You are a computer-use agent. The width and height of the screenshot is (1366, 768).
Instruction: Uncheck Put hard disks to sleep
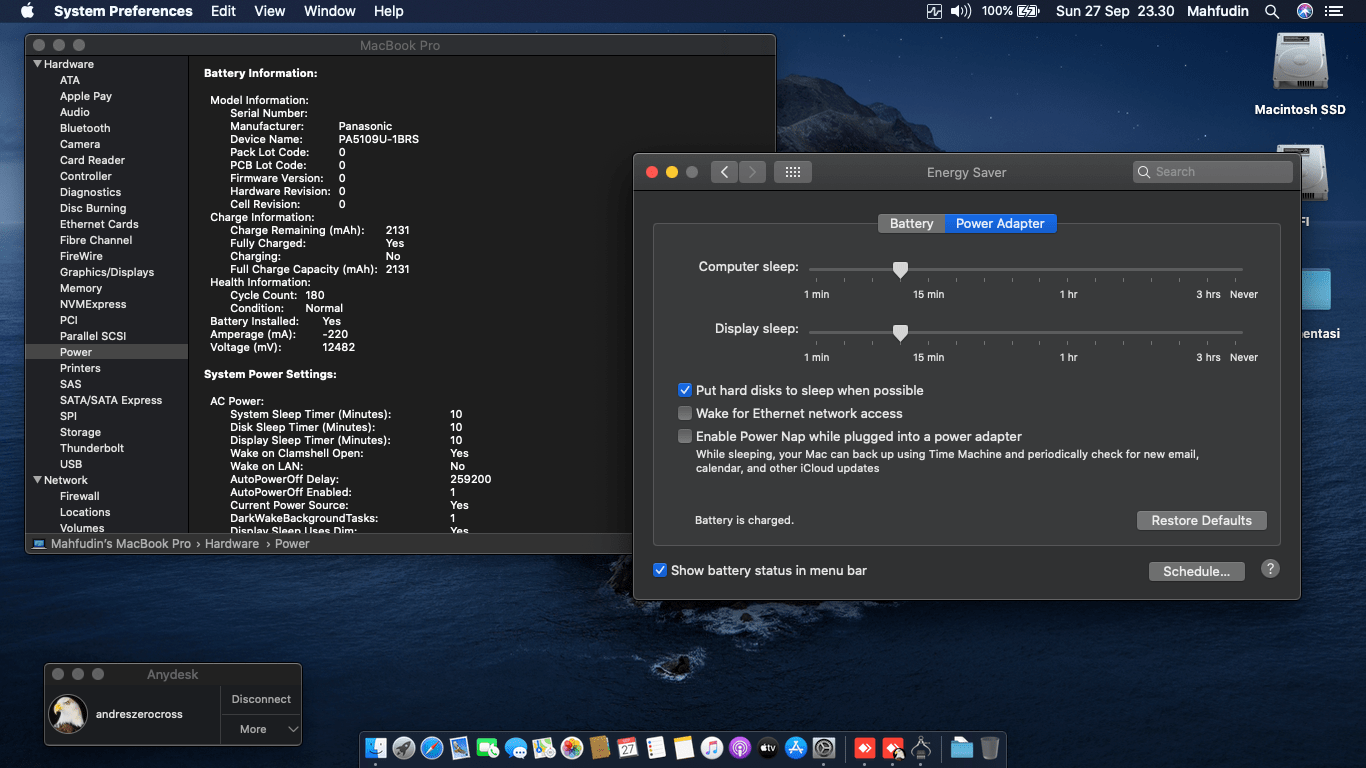pos(685,390)
